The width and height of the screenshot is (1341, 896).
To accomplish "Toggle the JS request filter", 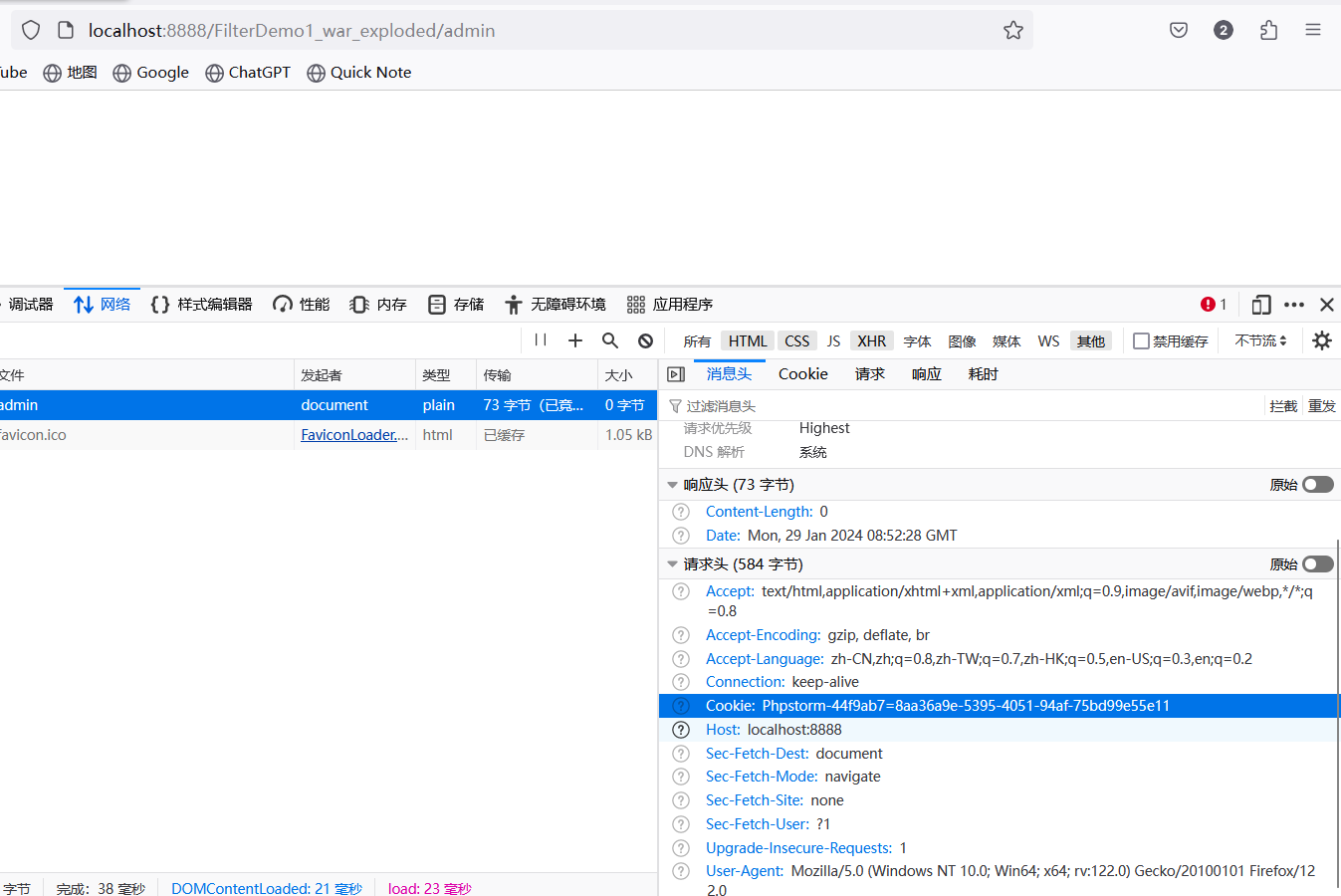I will (x=833, y=340).
